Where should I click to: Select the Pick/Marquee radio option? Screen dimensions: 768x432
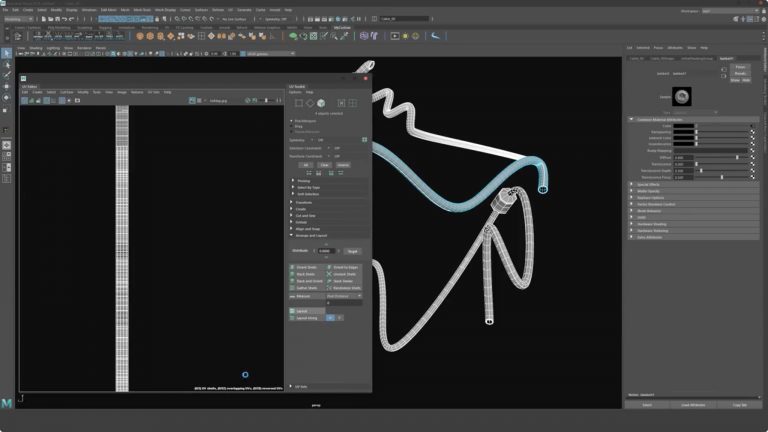point(291,121)
